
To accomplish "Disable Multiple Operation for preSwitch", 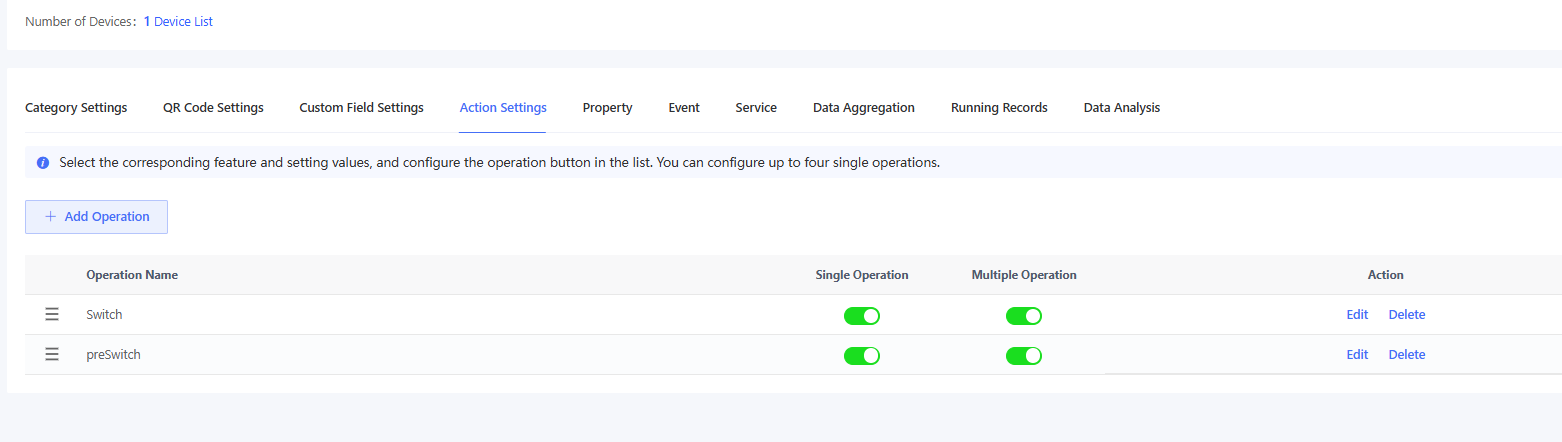I will [x=1023, y=356].
